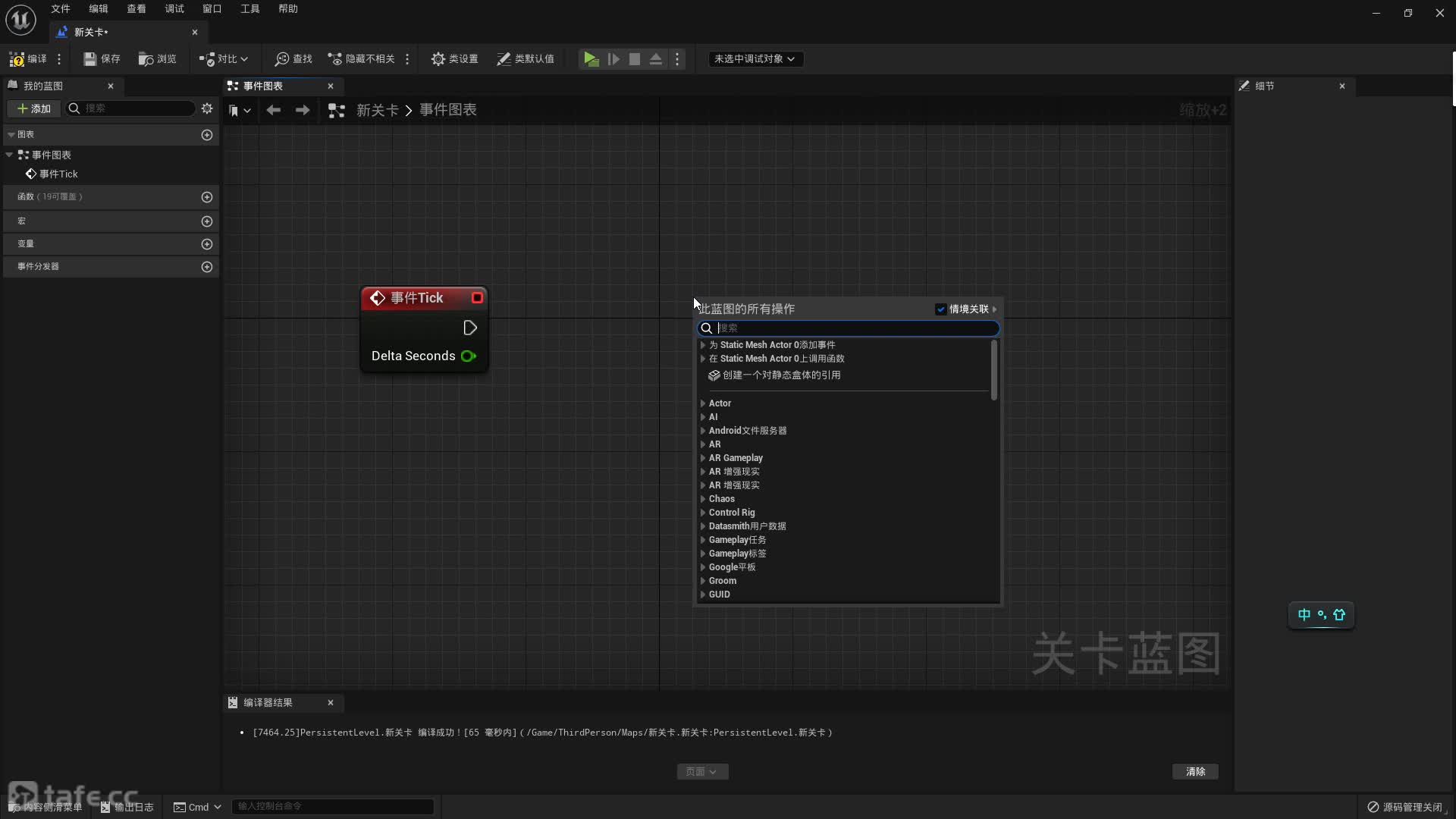Save the blueprint with the 保存 button
1456x819 pixels.
[x=102, y=59]
